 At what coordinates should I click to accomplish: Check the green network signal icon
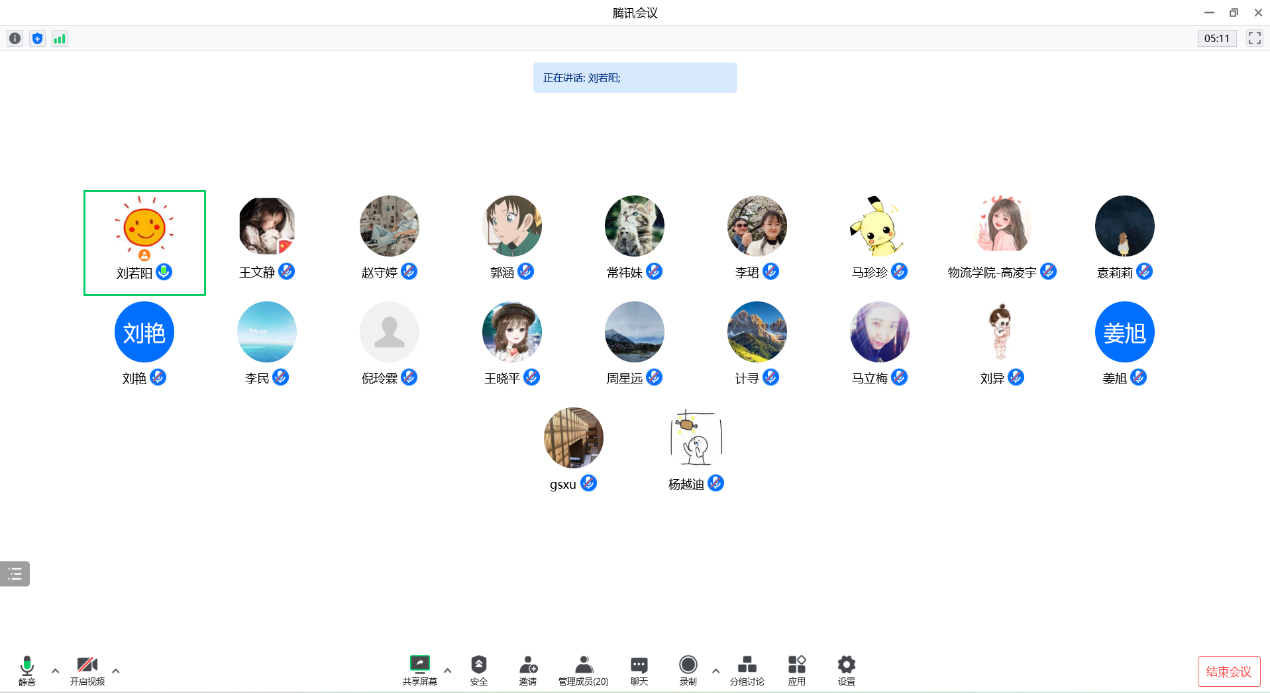(x=60, y=38)
